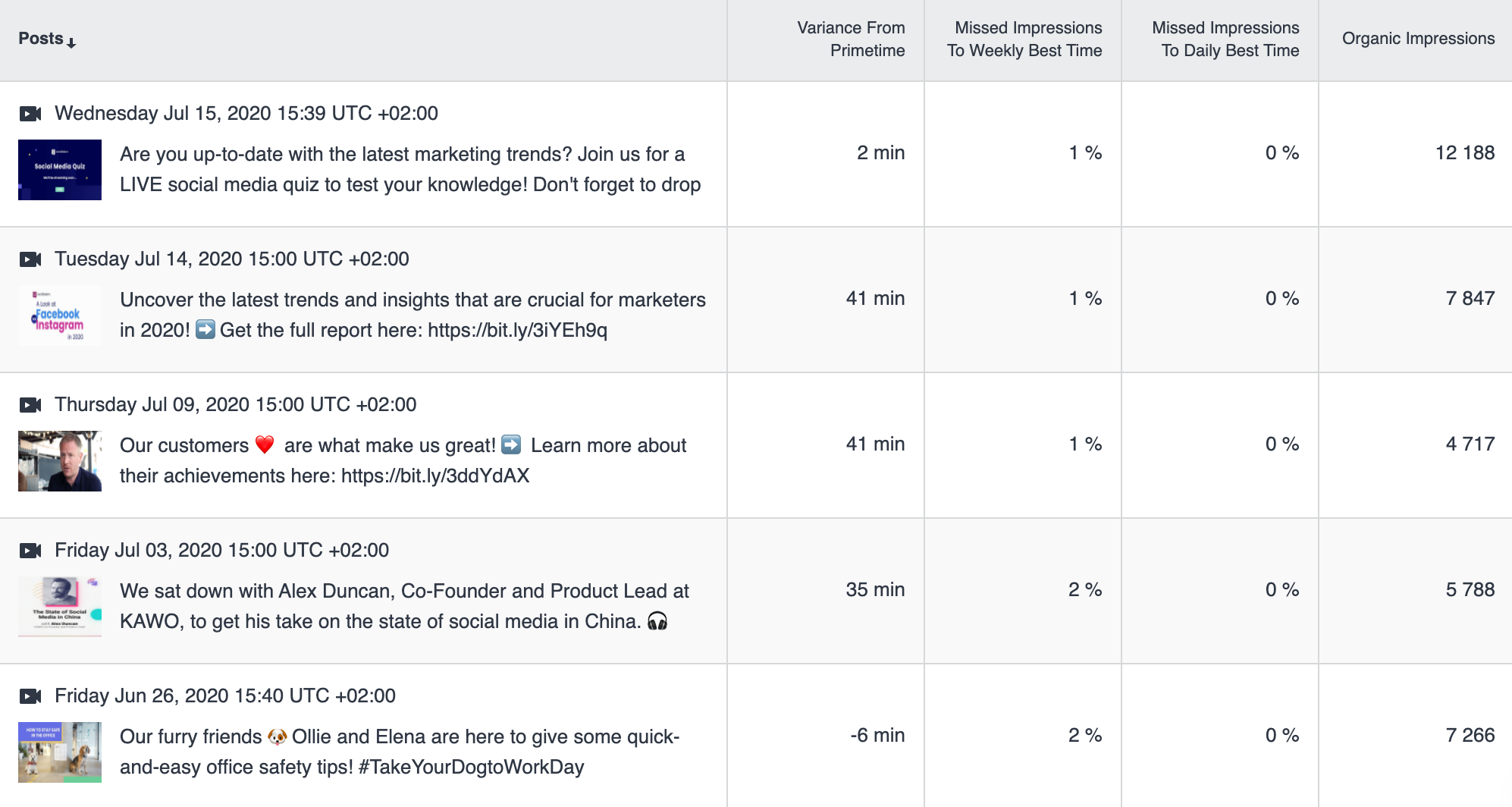
Task: Click video icon beside Tuesday Jul 14 post
Action: tap(30, 259)
